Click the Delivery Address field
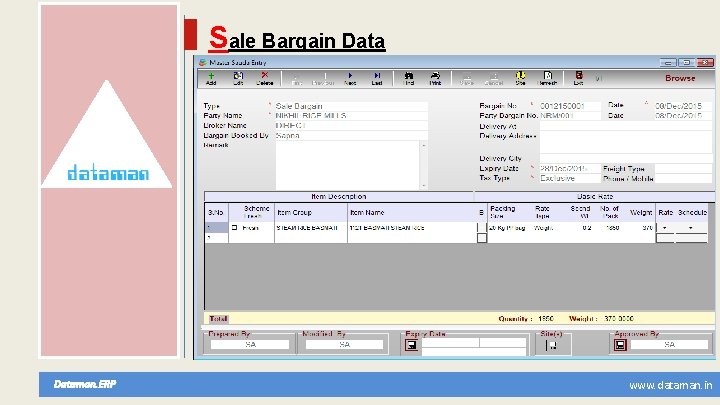720x405 pixels. 626,143
